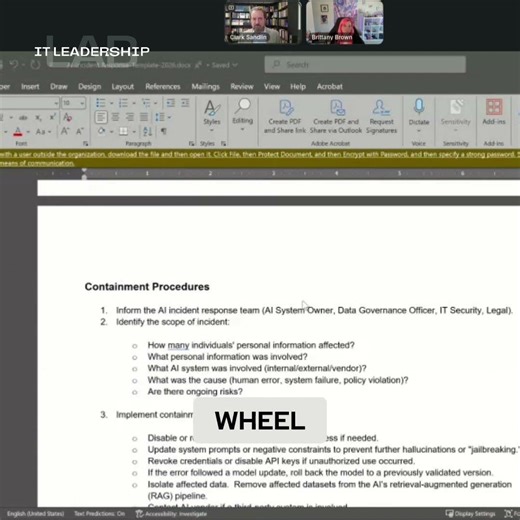
Task: Select Brittany Brown's video thumbnail
Action: coord(345,22)
